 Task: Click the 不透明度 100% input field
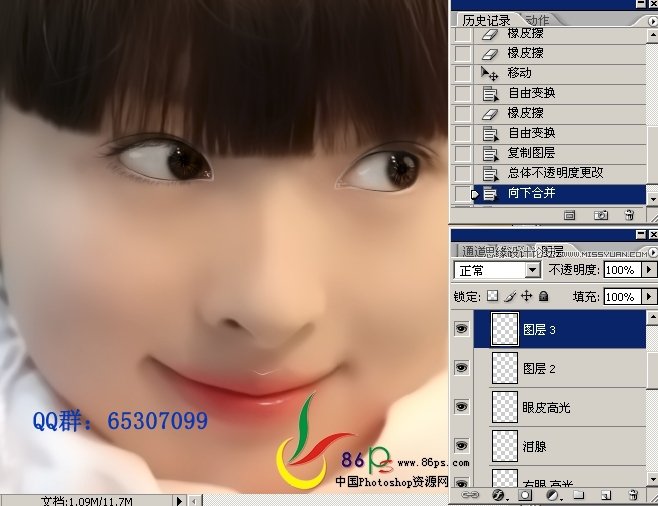[x=622, y=270]
